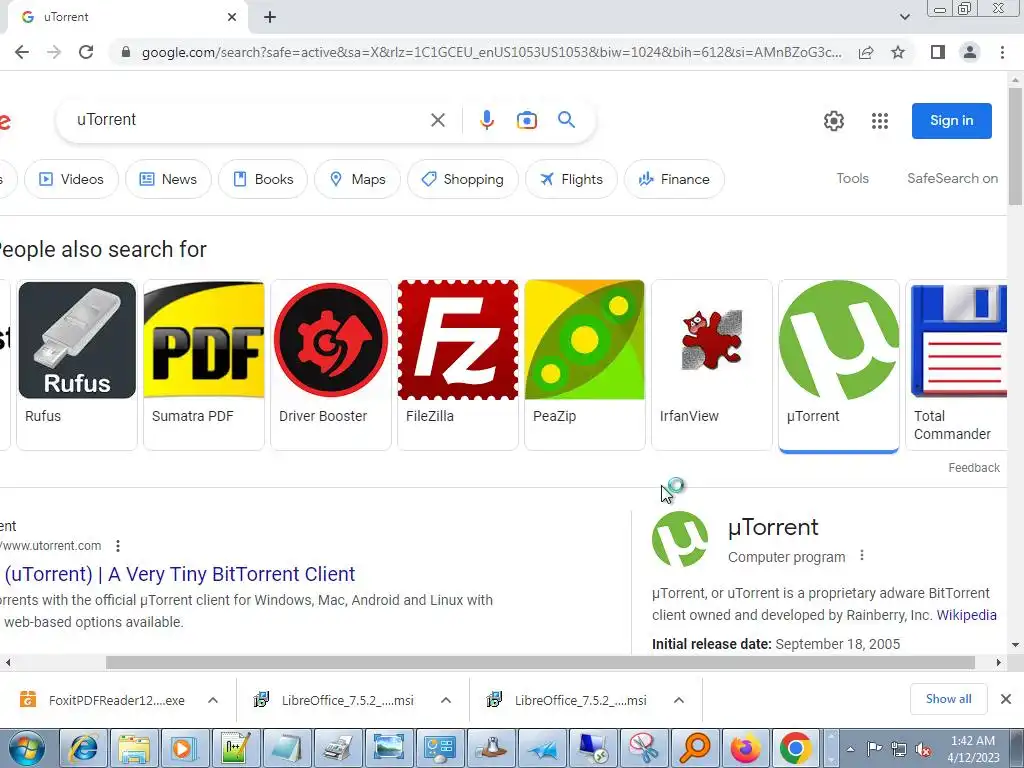Switch to Maps results
This screenshot has width=1024, height=768.
pos(357,179)
